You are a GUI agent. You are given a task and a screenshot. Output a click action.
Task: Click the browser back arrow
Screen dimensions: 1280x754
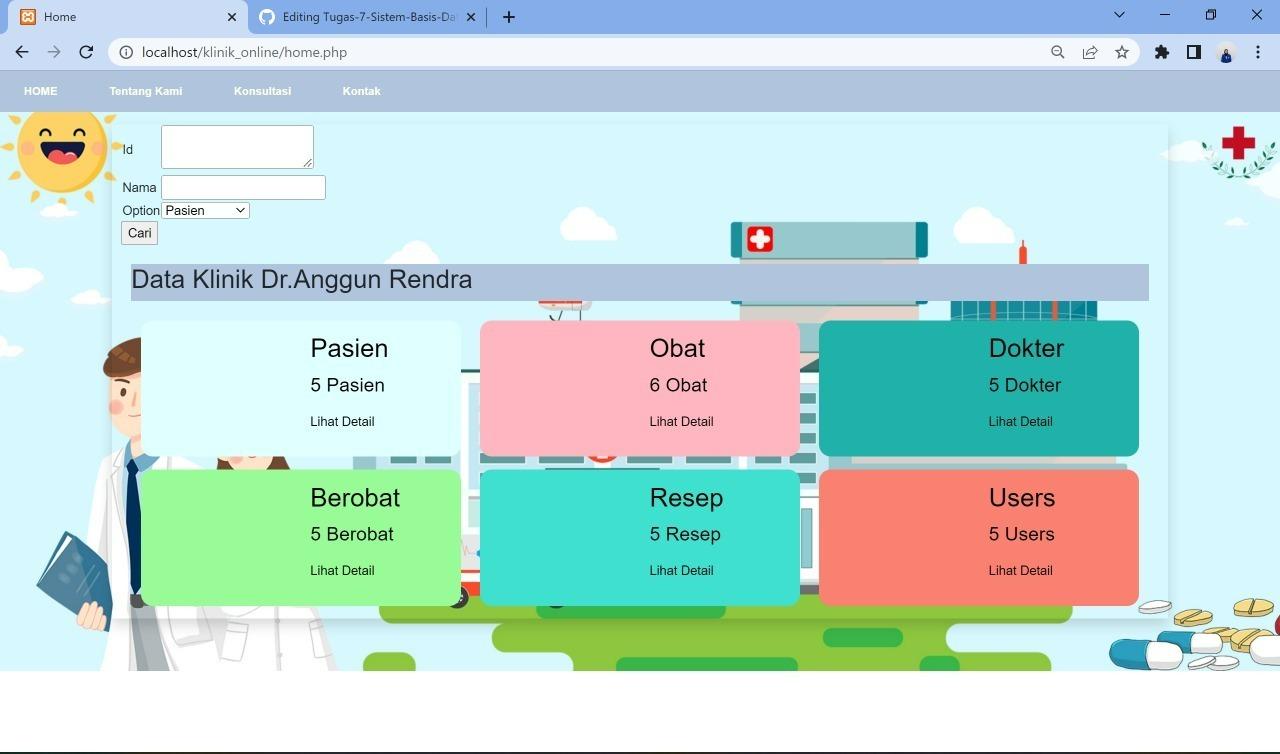point(22,52)
